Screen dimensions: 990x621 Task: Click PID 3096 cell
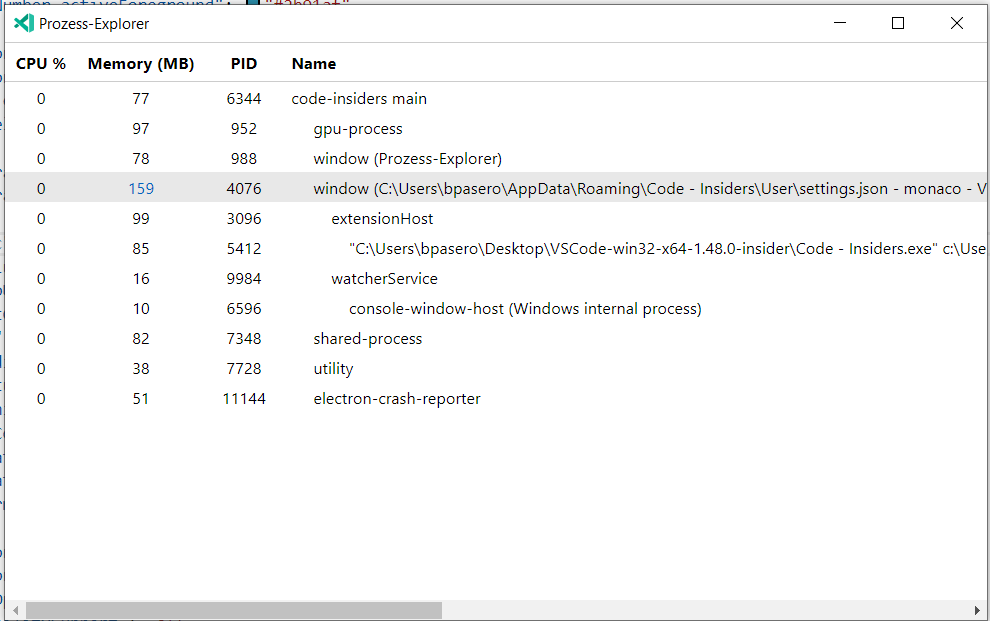click(244, 218)
